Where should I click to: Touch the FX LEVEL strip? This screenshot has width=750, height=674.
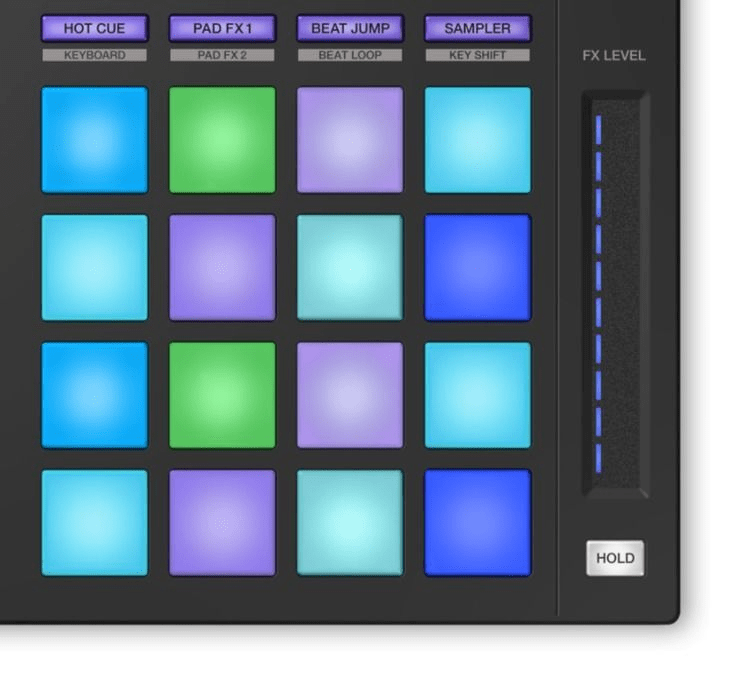tap(616, 294)
